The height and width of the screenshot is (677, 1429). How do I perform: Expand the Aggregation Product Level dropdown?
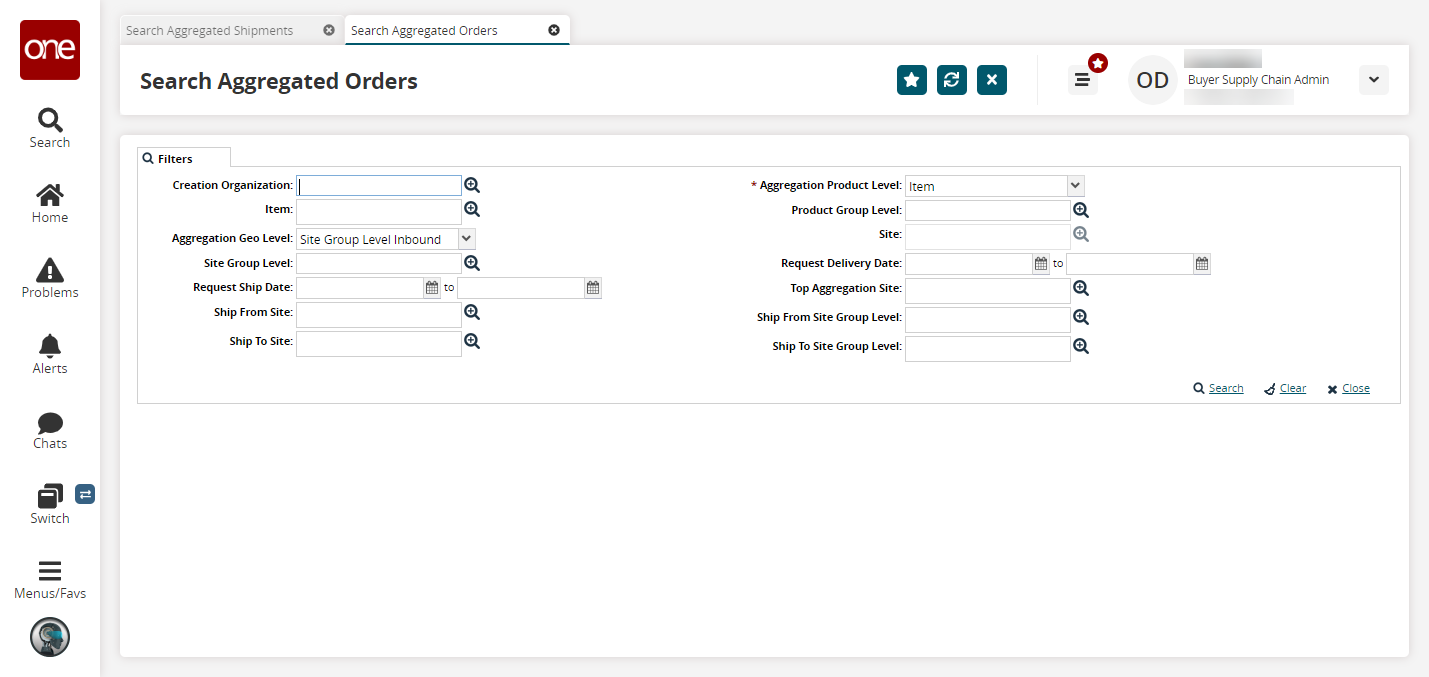point(1075,186)
